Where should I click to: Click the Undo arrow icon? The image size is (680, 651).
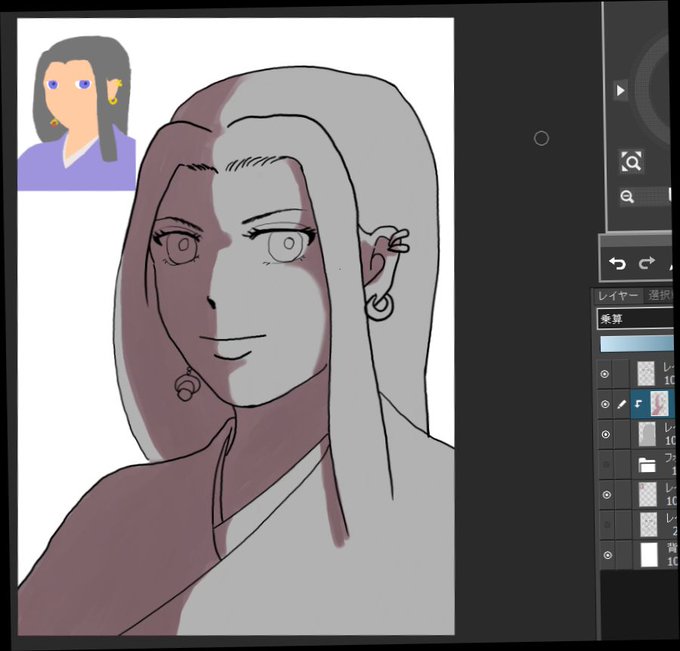click(x=617, y=263)
